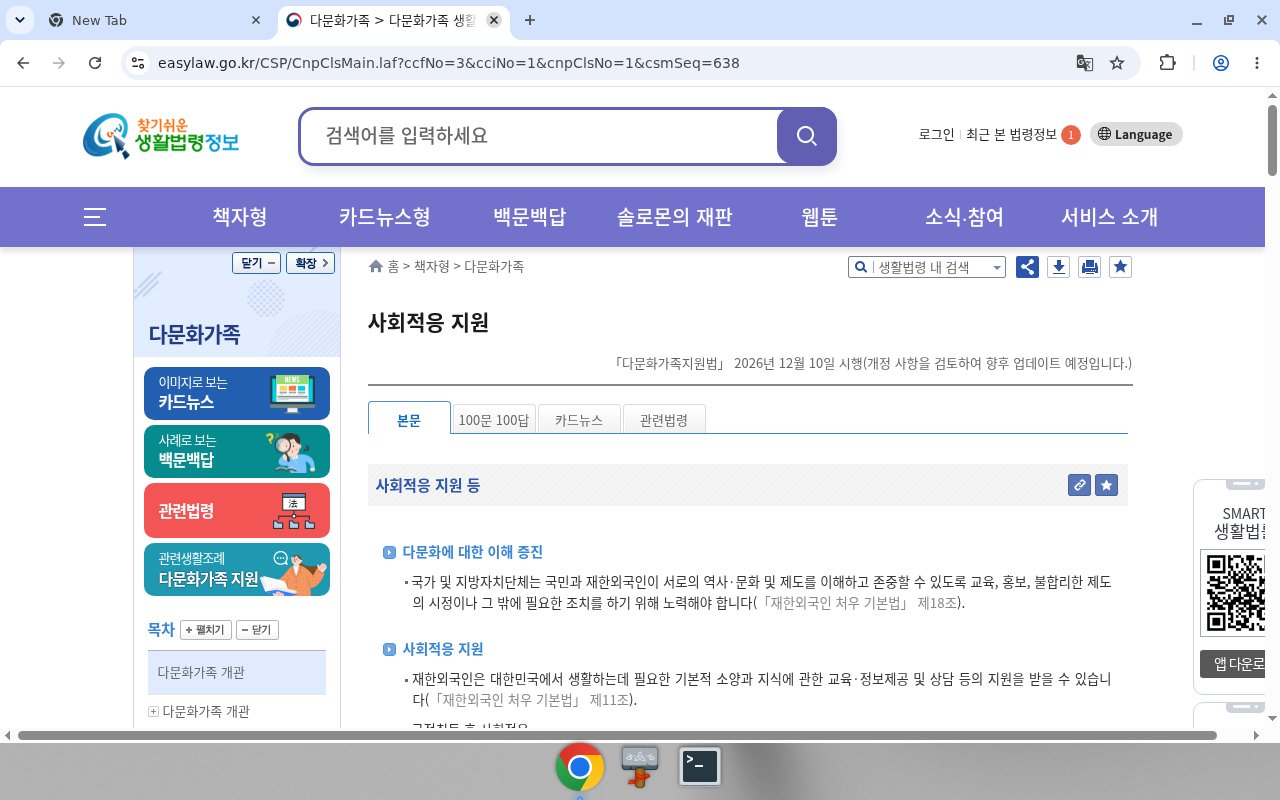The image size is (1280, 800).
Task: Click the download icon above article
Action: 1059,267
